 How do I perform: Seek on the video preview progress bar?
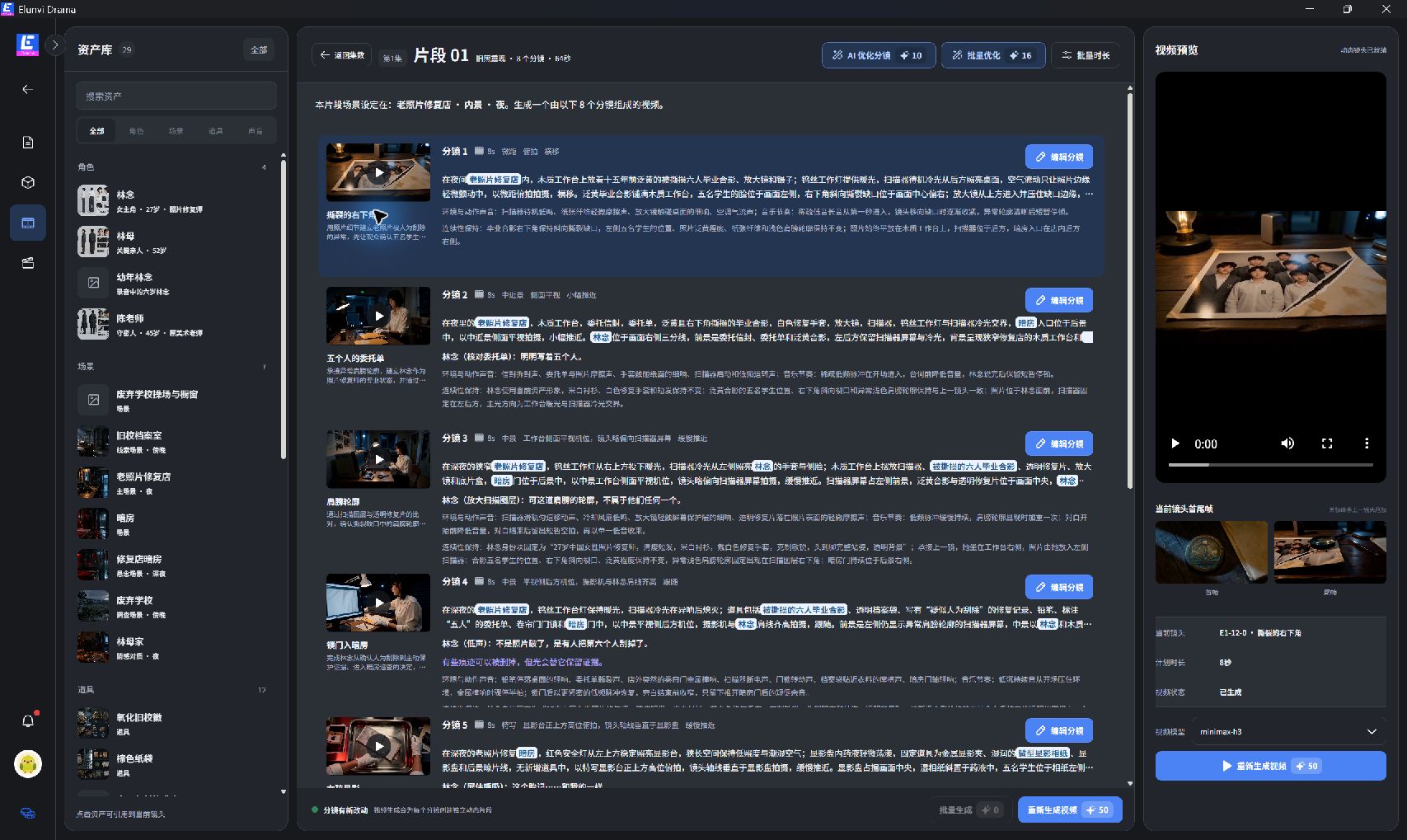click(x=1271, y=465)
